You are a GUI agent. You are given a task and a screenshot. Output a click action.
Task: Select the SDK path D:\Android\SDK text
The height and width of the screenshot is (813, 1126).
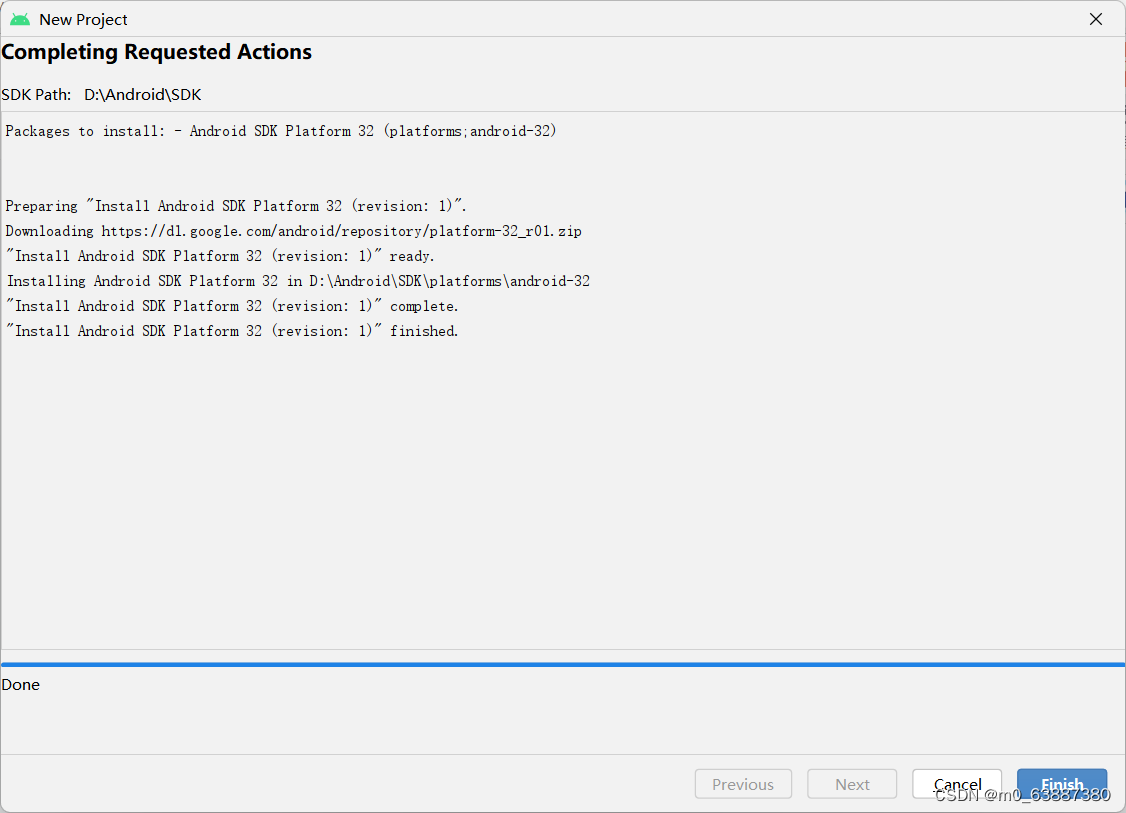coord(142,95)
